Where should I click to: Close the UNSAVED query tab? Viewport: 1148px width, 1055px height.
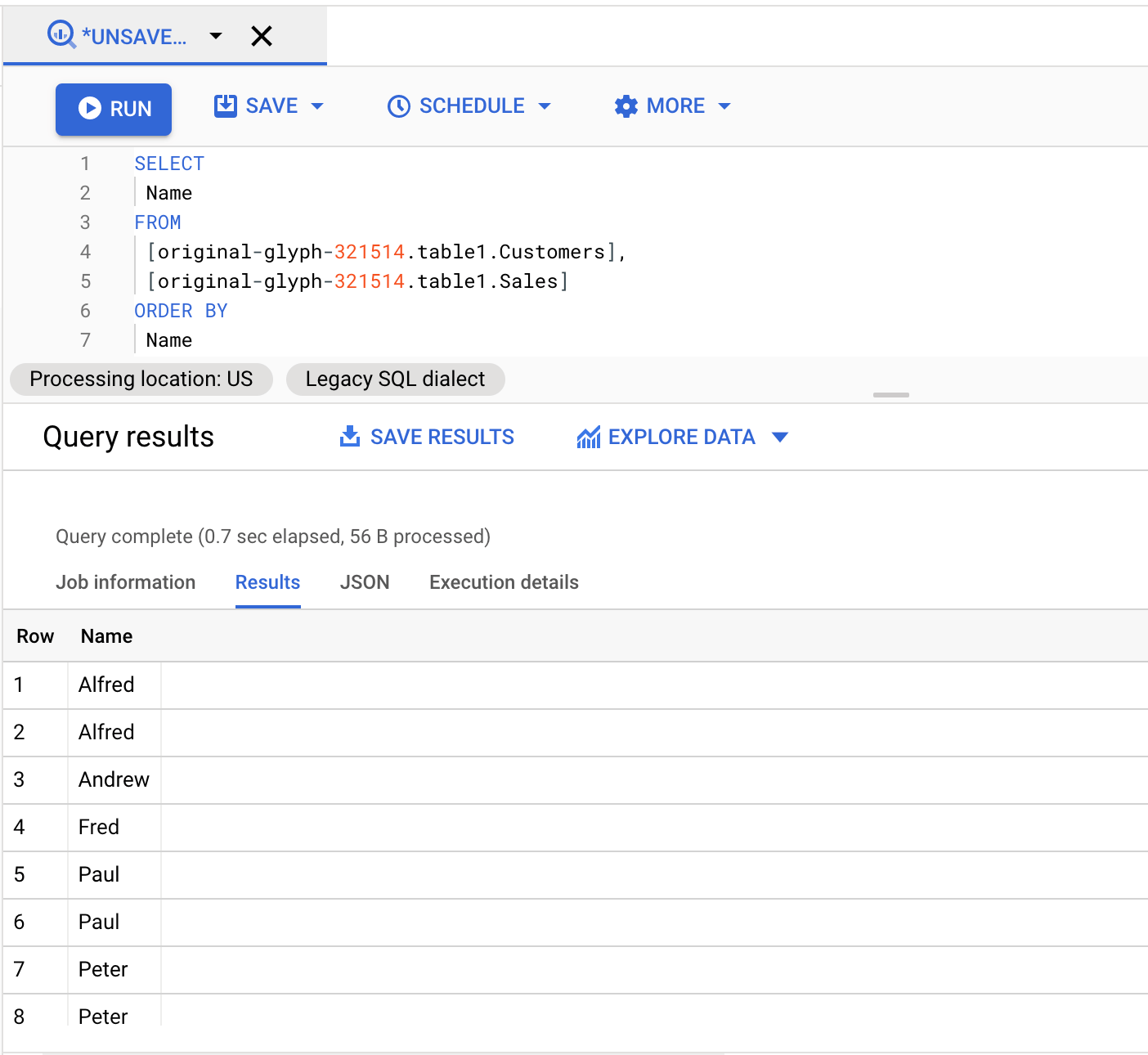pyautogui.click(x=261, y=36)
